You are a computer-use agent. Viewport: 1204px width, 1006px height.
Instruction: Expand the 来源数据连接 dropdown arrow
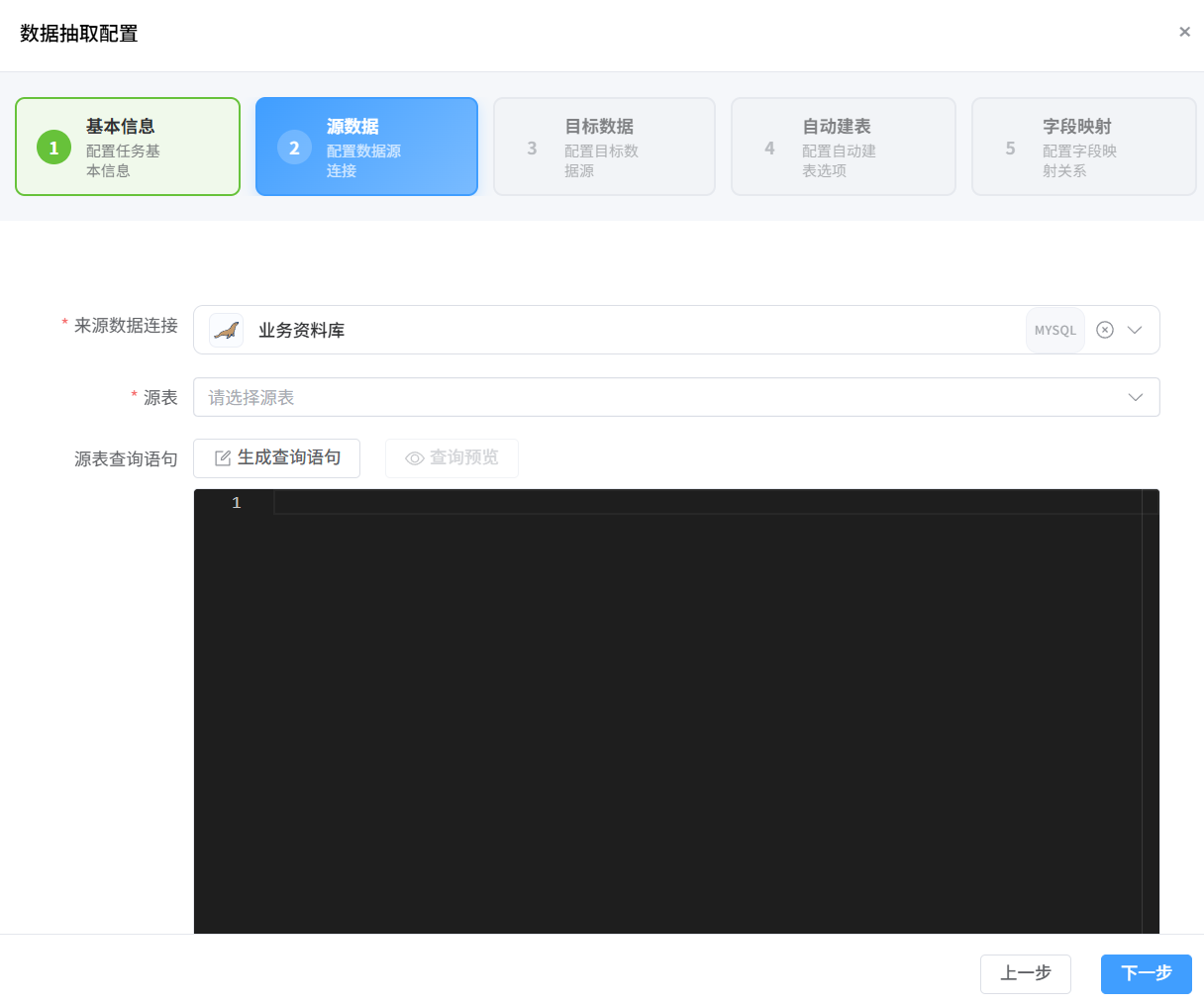tap(1135, 331)
